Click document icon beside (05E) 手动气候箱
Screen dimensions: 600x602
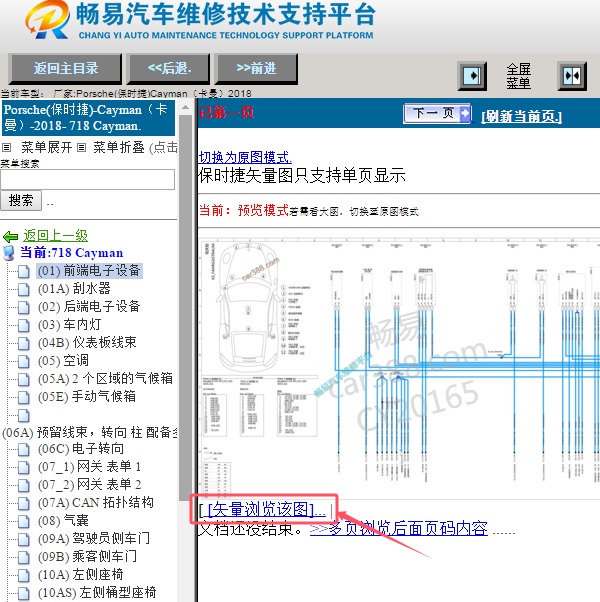[x=23, y=397]
